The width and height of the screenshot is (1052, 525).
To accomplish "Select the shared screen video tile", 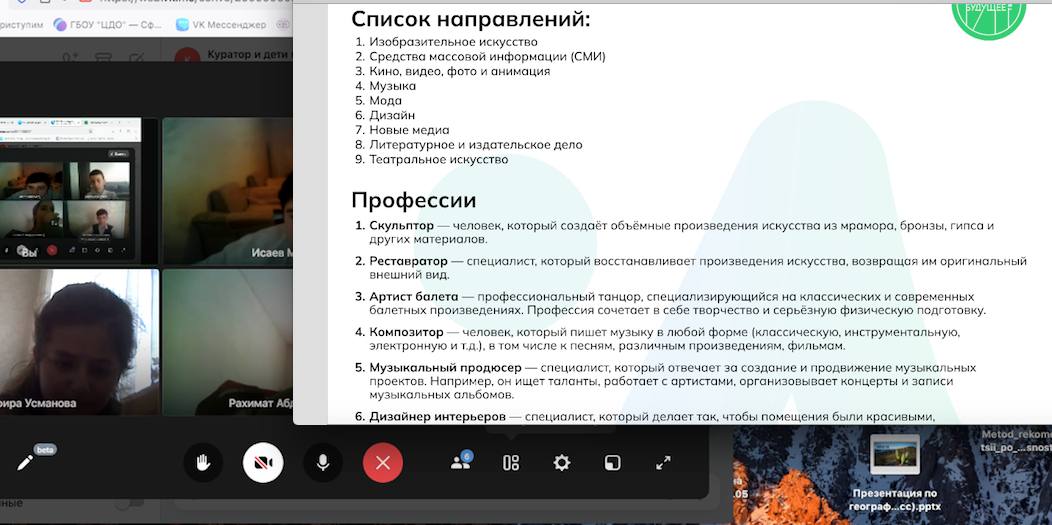I will coord(78,190).
